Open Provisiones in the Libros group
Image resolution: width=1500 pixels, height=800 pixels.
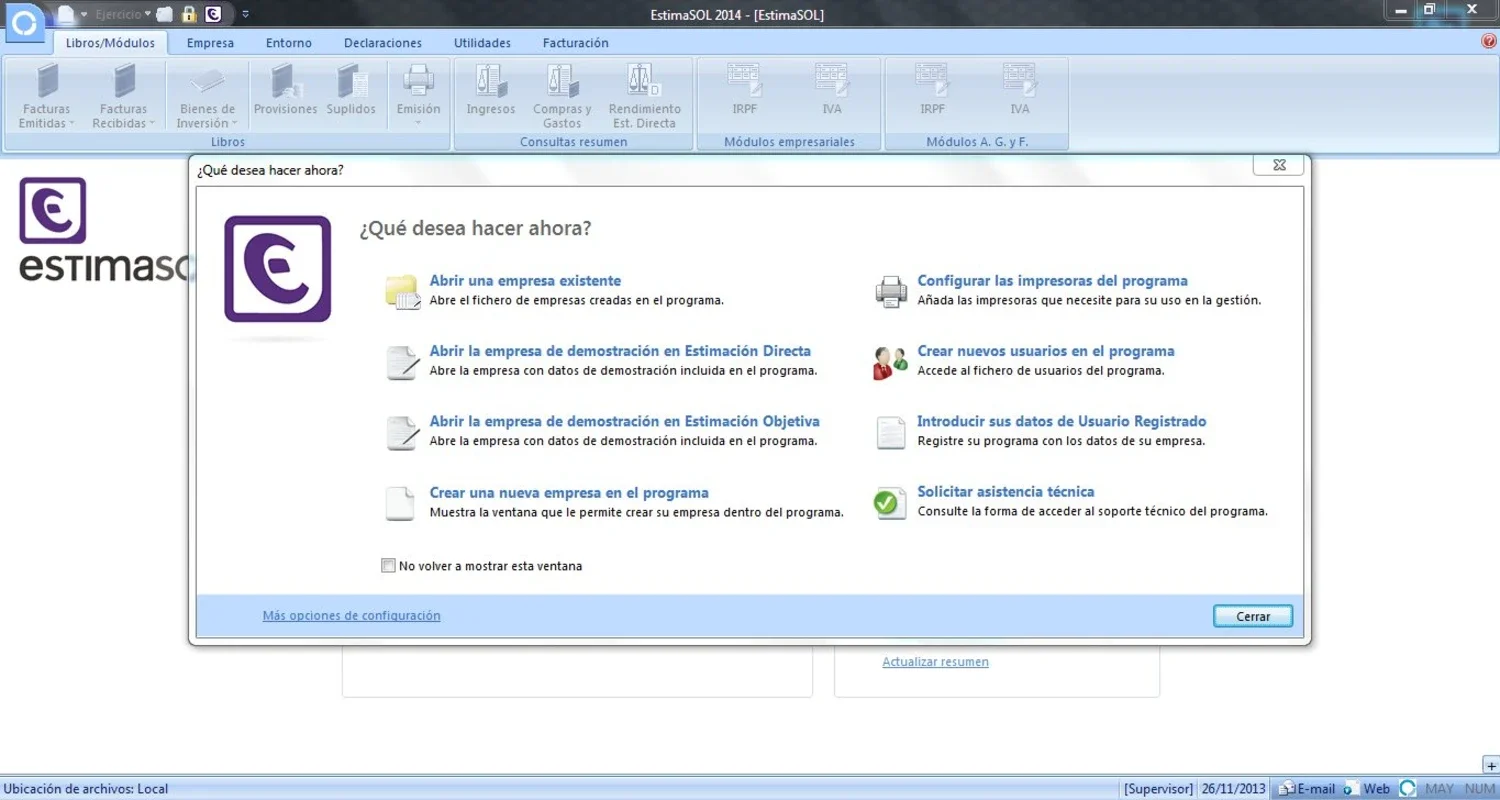(285, 90)
